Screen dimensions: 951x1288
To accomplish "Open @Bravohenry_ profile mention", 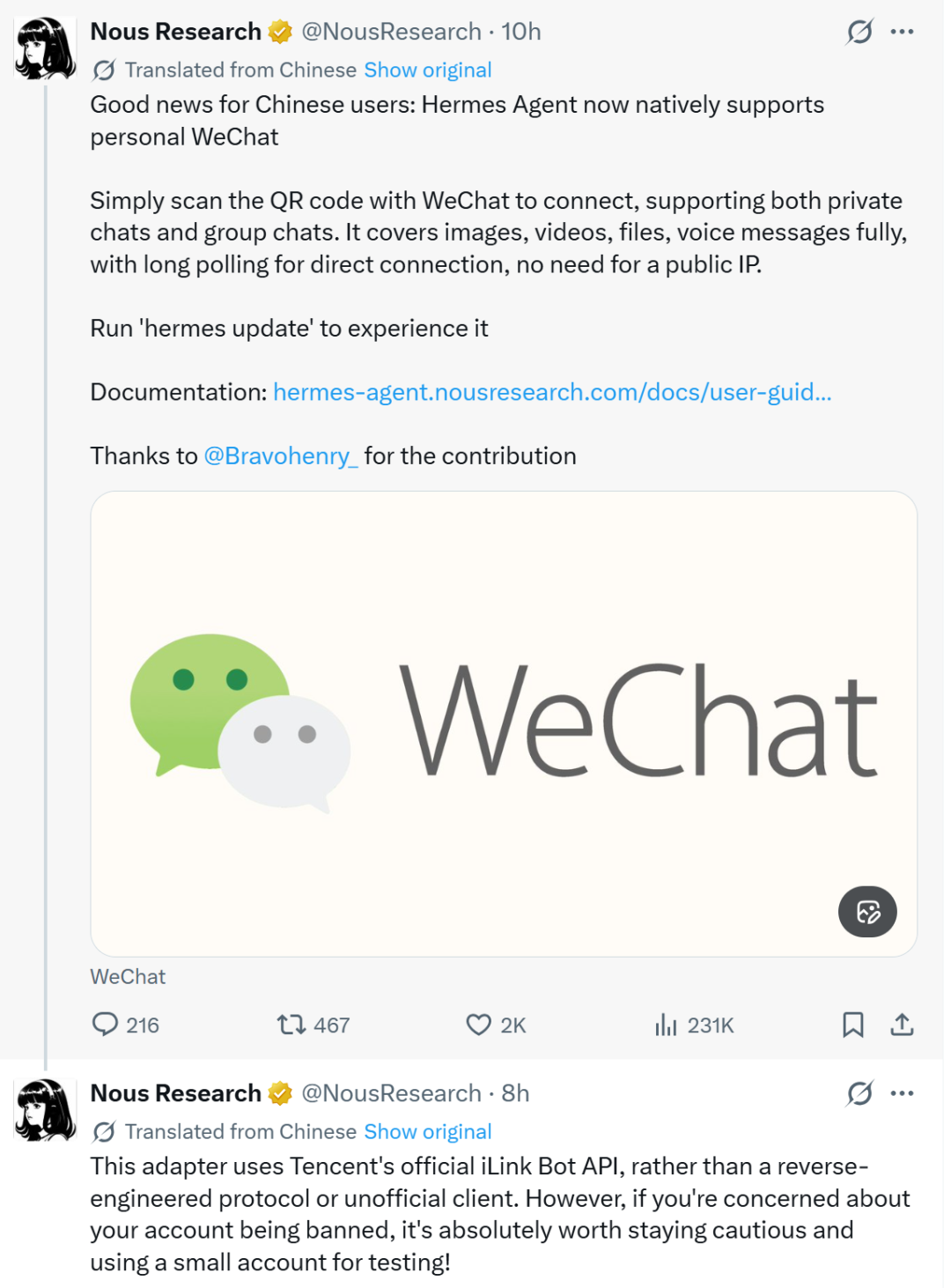I will (x=281, y=455).
